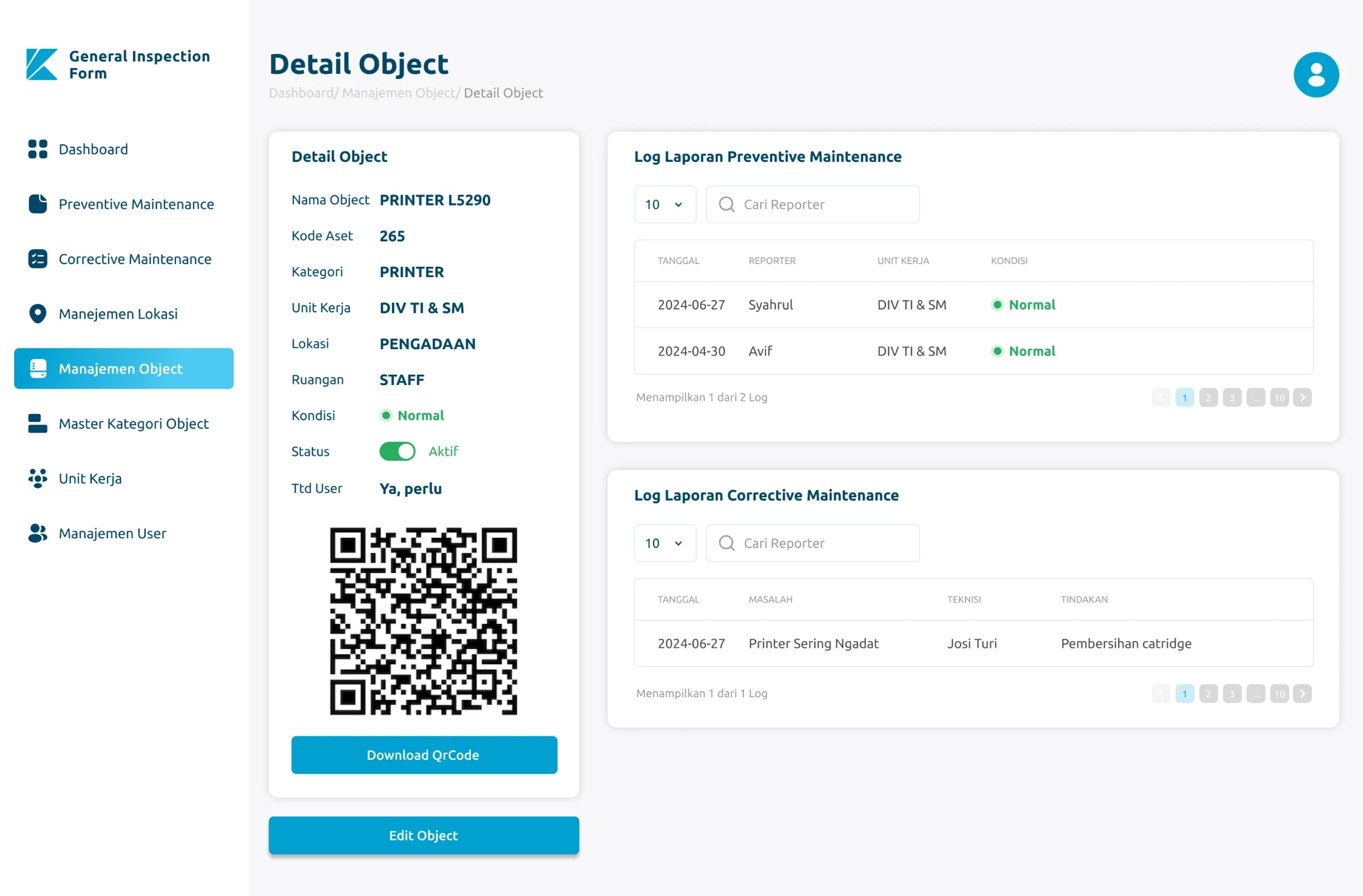Screen dimensions: 1363x896
Task: Go to previous page in Preventive log
Action: tap(1161, 397)
